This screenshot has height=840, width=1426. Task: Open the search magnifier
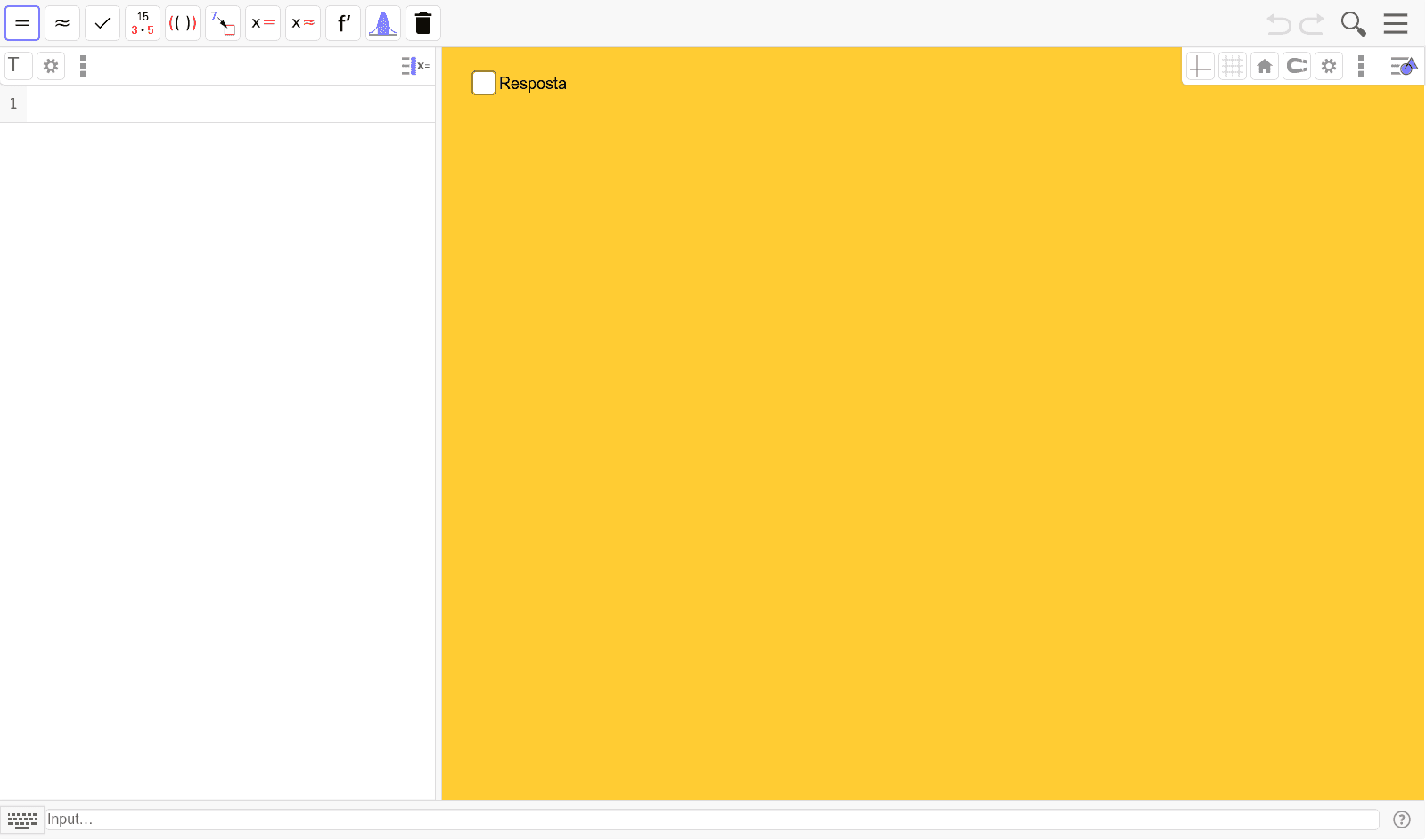coord(1354,24)
